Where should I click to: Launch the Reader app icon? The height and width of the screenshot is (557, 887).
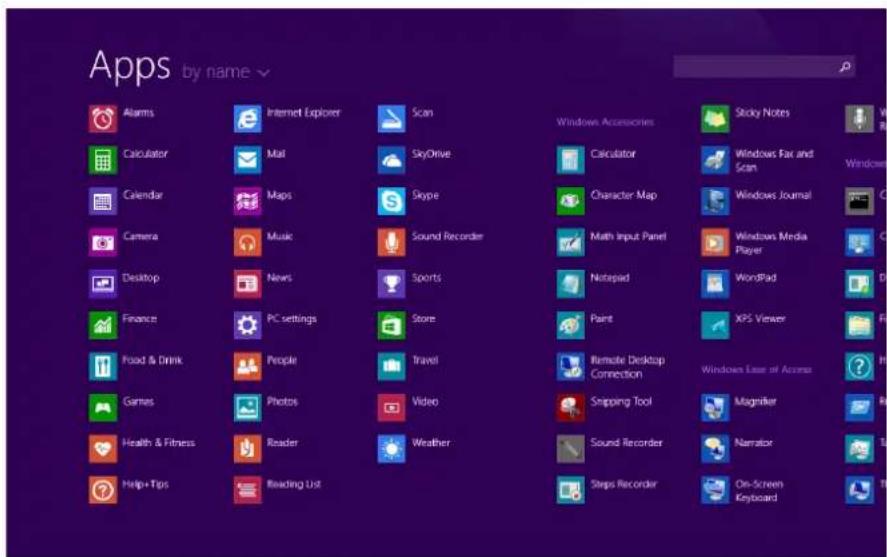coord(248,449)
